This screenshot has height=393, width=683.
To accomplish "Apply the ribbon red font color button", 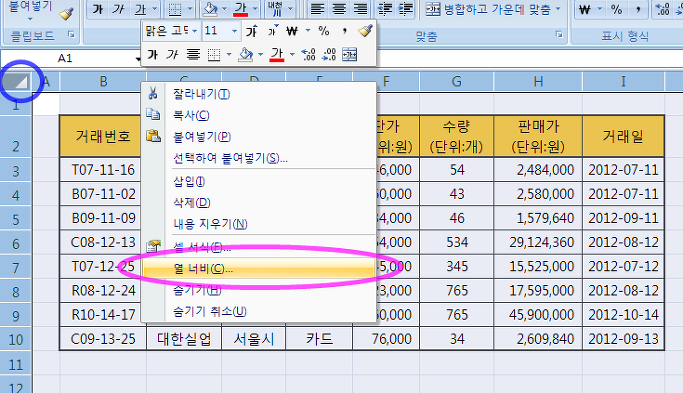I will [240, 9].
